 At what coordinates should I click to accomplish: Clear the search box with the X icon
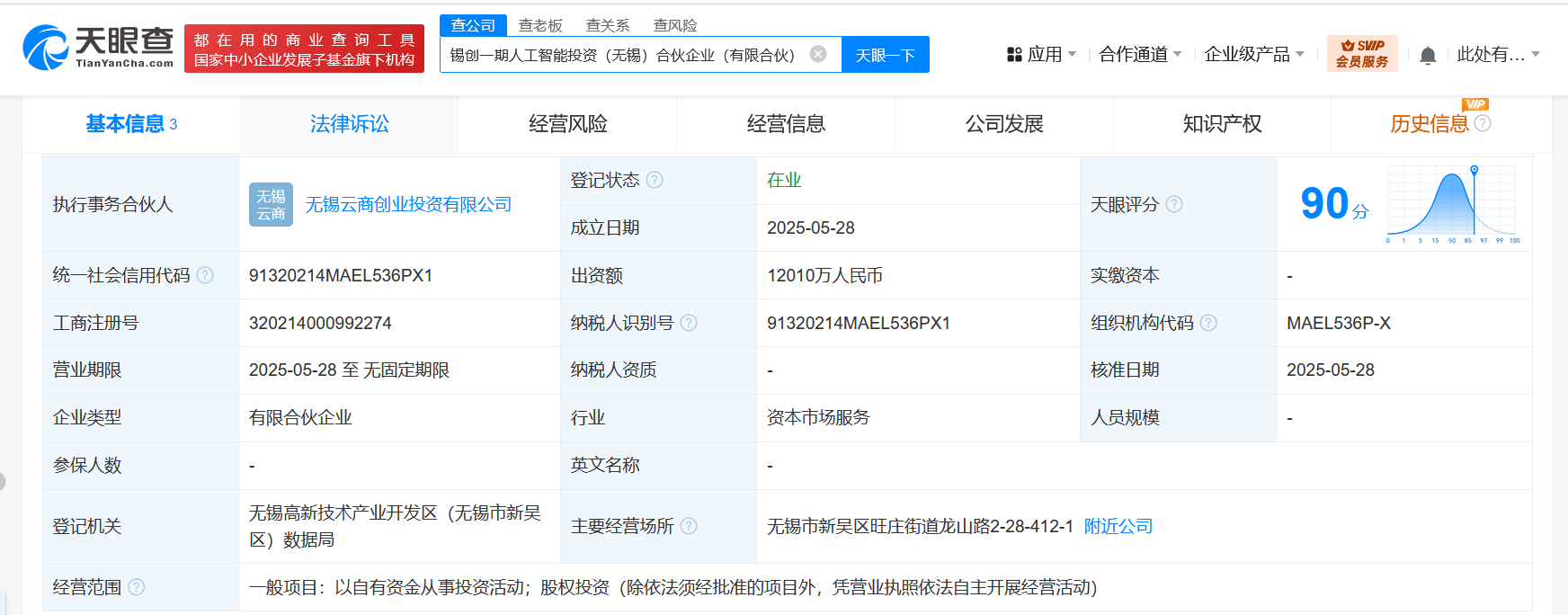tap(818, 54)
